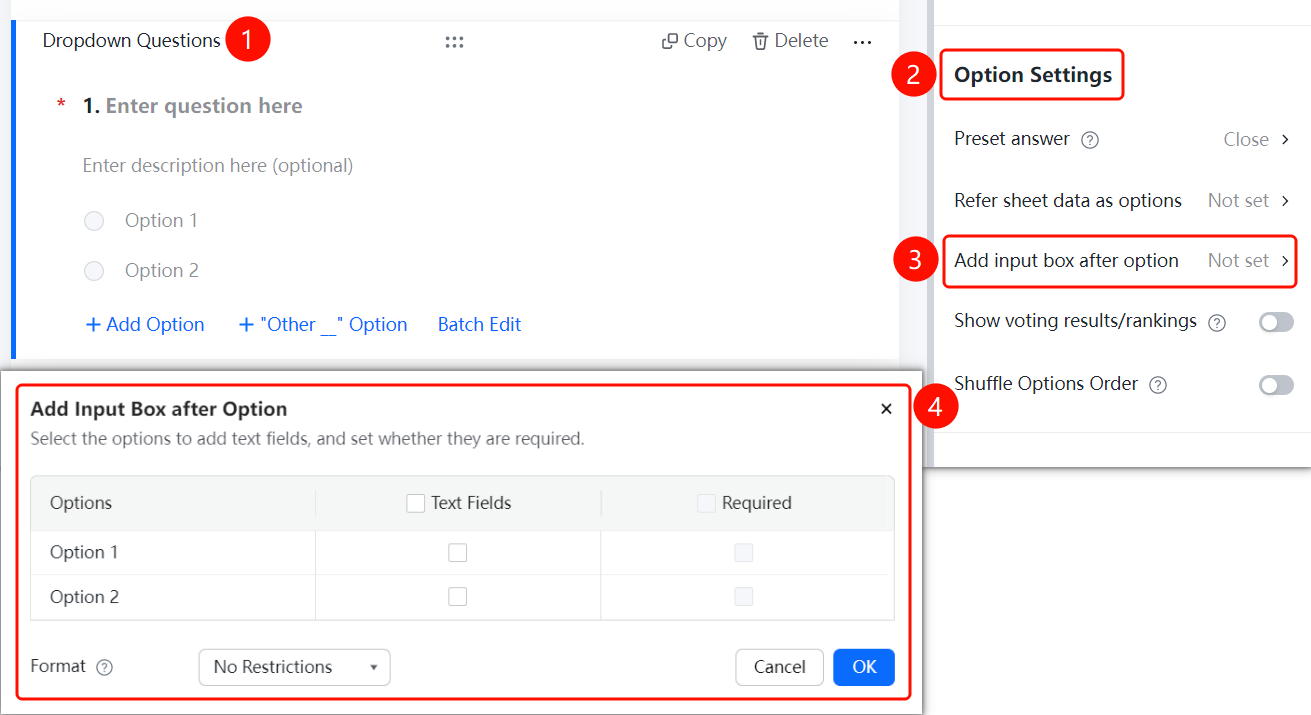Click the Preset answer help icon
Screen dimensions: 1311x715
1090,140
